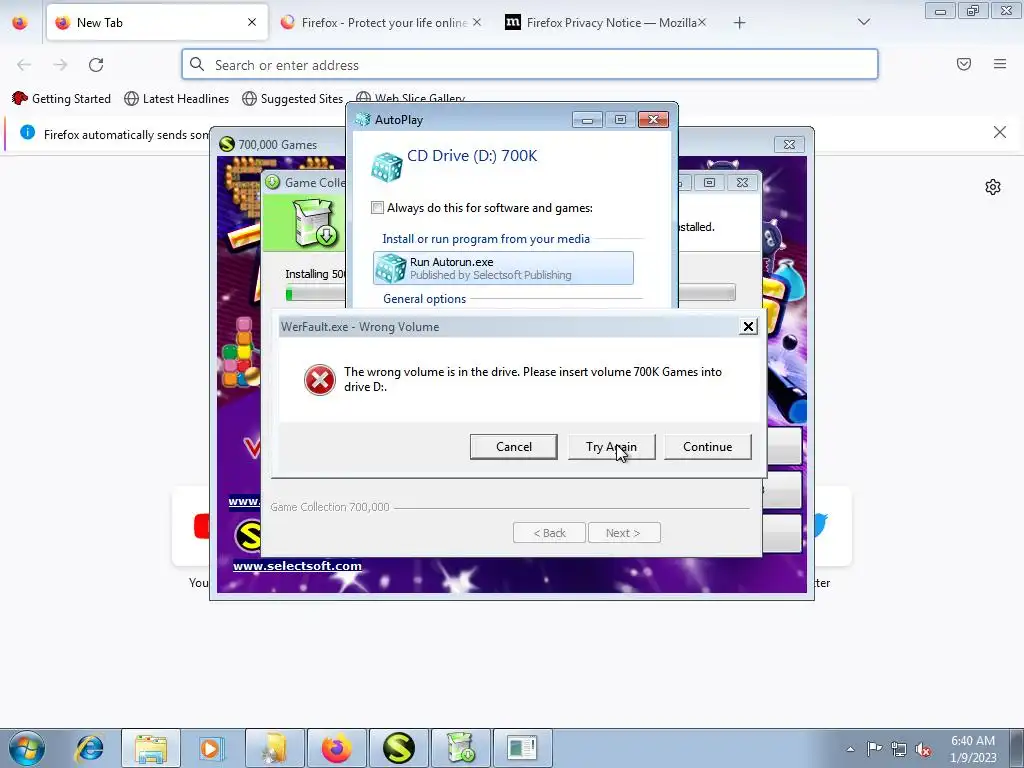Check Always do this for software and games
Screen dimensions: 1024x768
click(377, 208)
